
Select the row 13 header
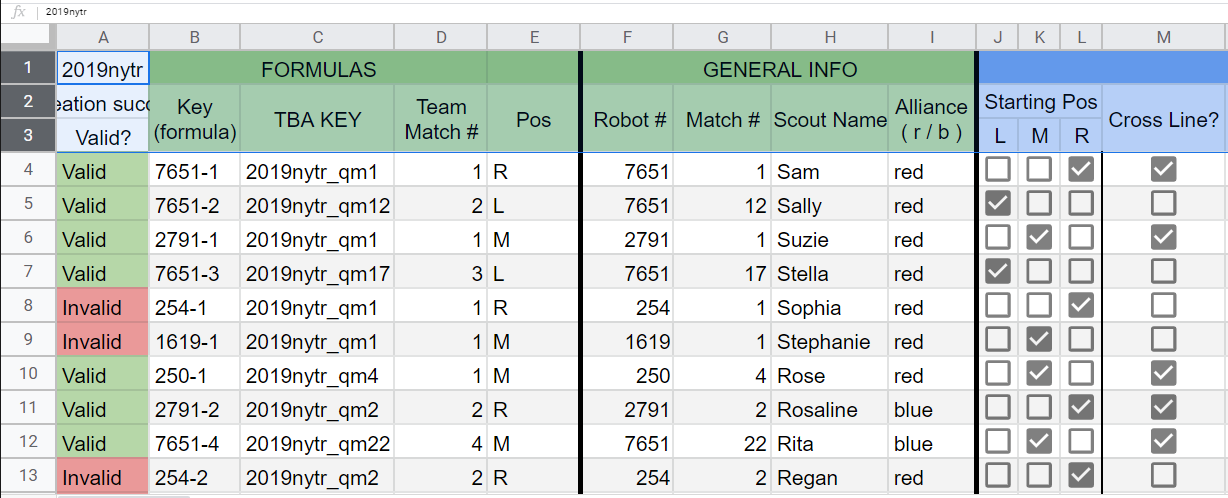click(x=28, y=477)
